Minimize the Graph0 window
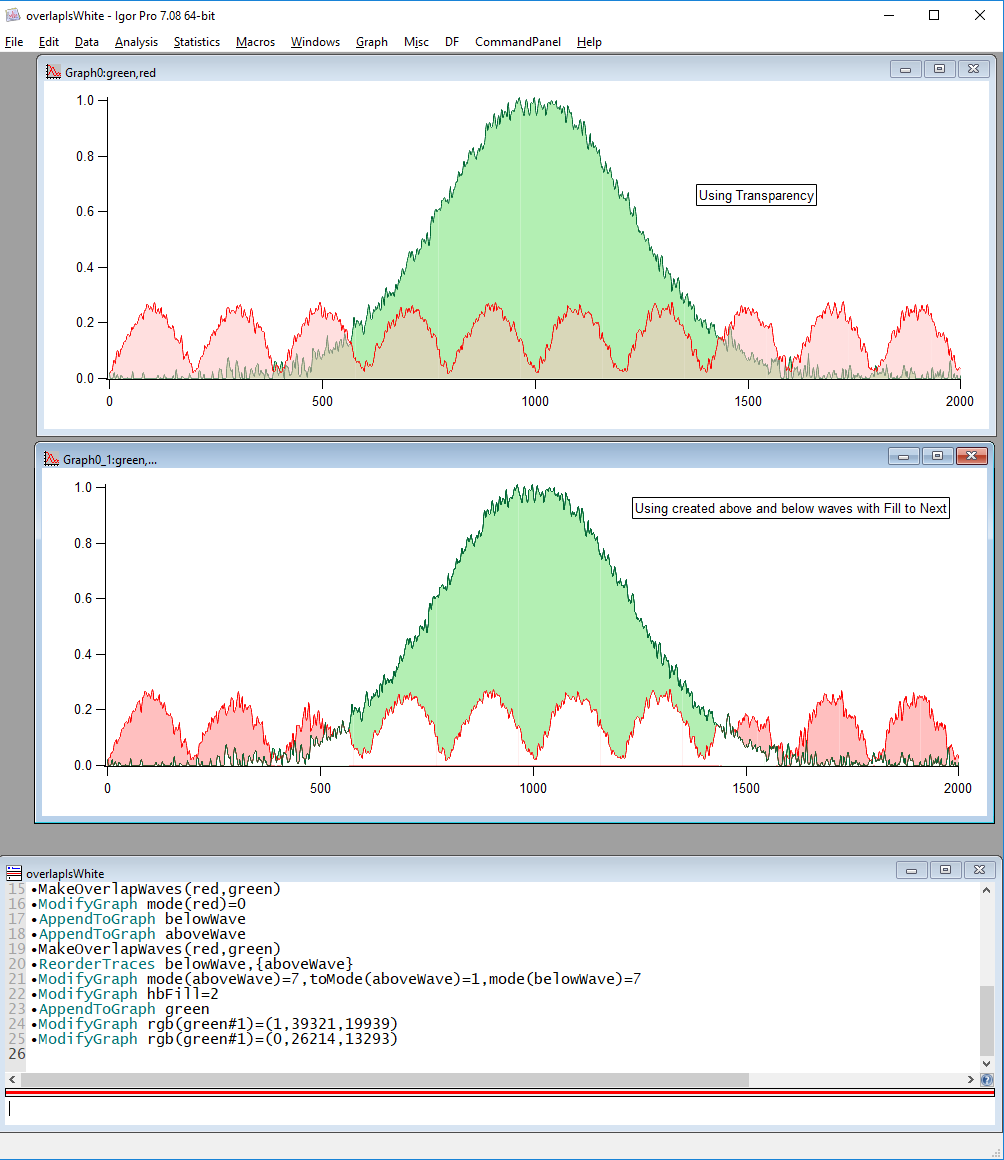Image resolution: width=1004 pixels, height=1160 pixels. click(x=904, y=69)
